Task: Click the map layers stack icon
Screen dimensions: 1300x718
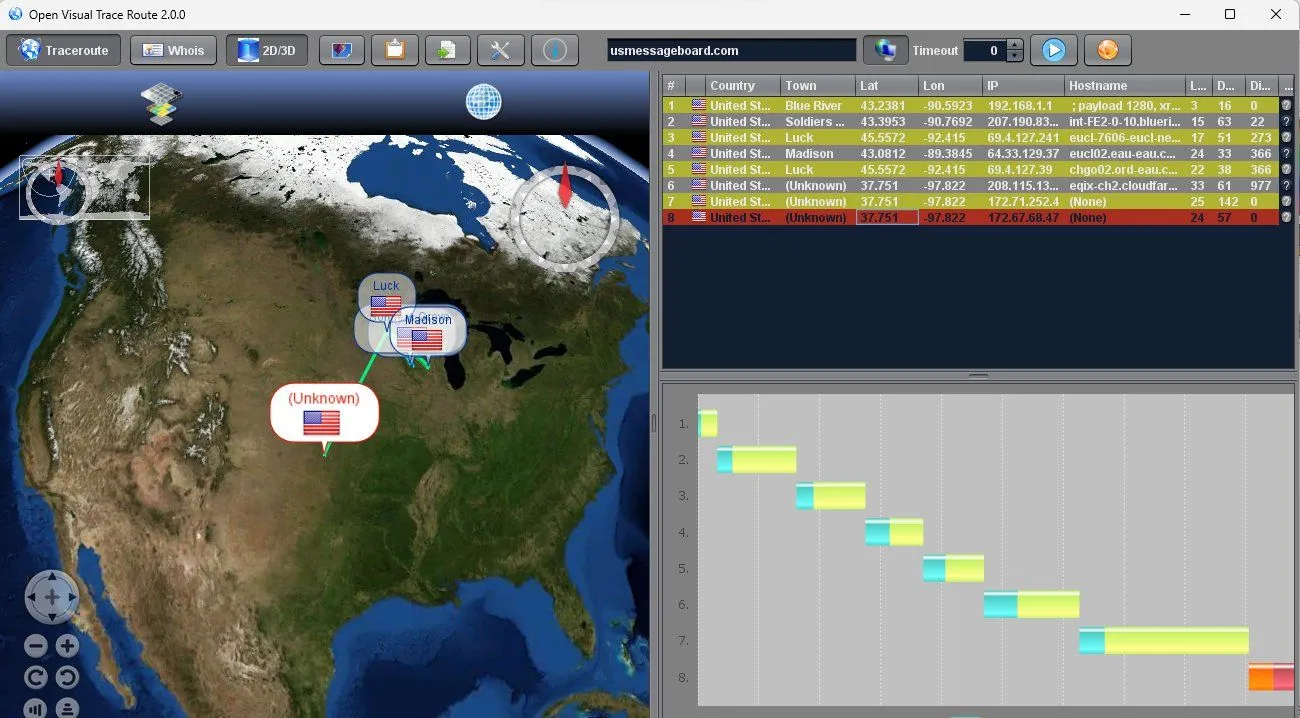Action: coord(160,103)
